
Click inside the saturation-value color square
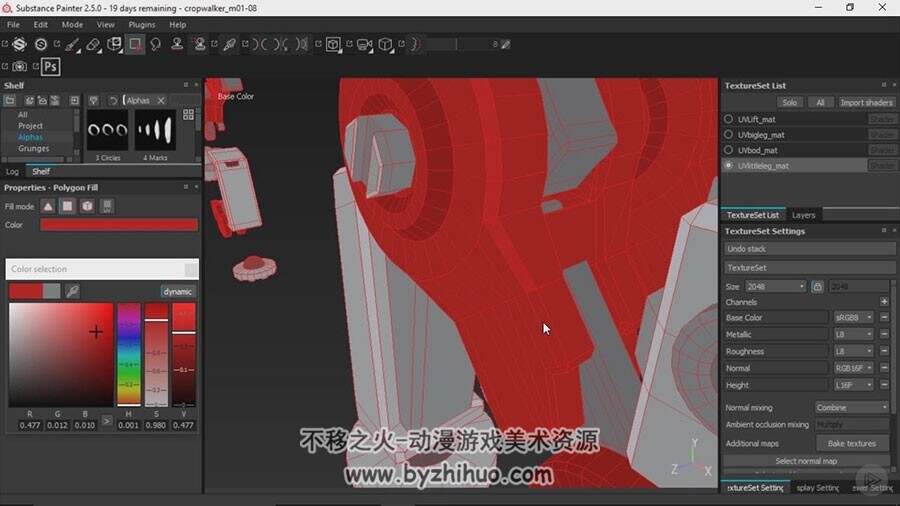pos(61,355)
